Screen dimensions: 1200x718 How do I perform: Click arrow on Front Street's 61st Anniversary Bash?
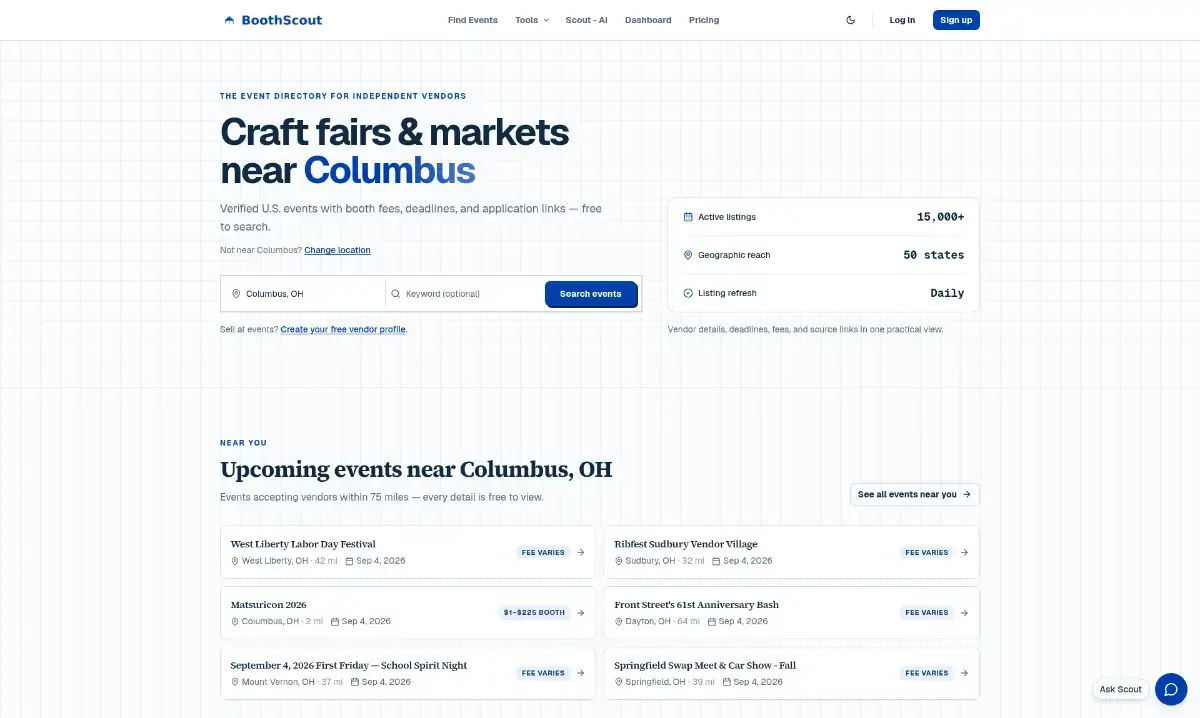[x=965, y=613]
